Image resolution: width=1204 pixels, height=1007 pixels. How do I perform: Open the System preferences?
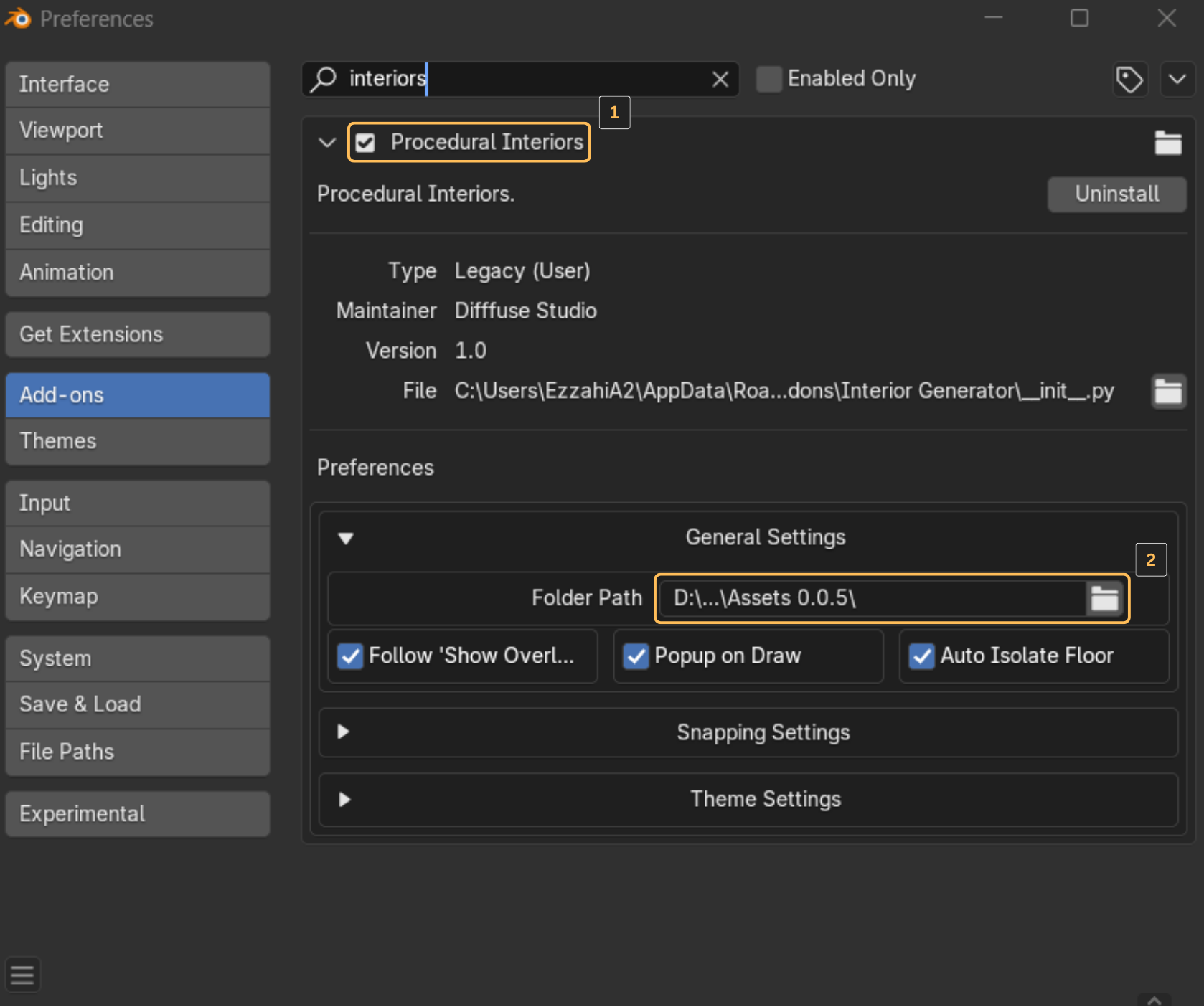[x=138, y=658]
